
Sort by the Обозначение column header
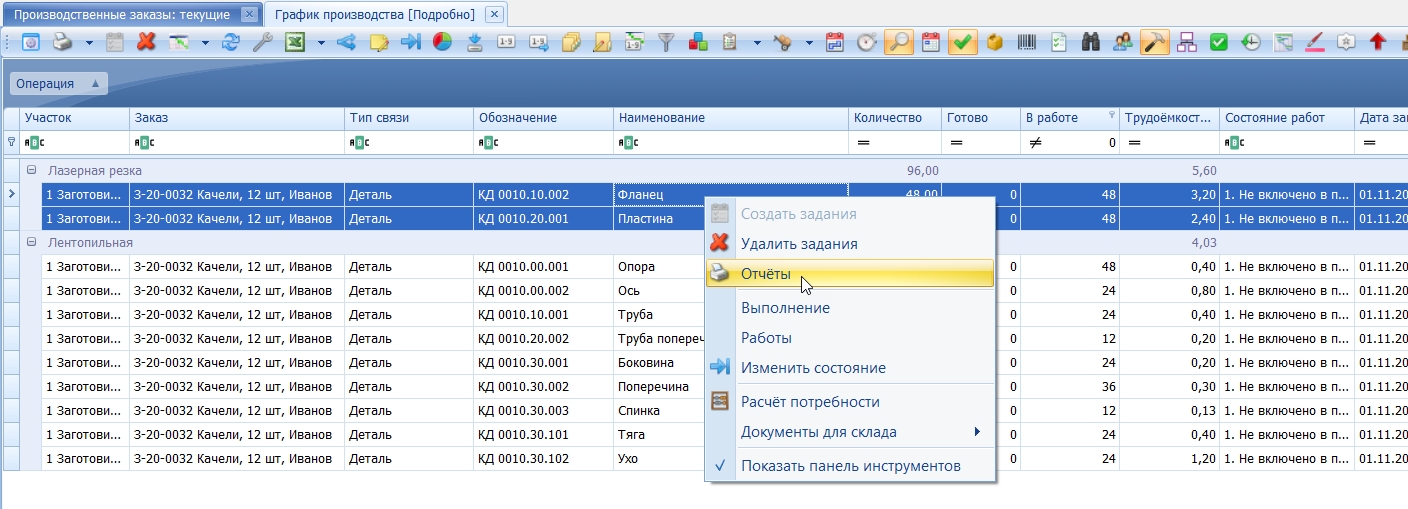(544, 118)
